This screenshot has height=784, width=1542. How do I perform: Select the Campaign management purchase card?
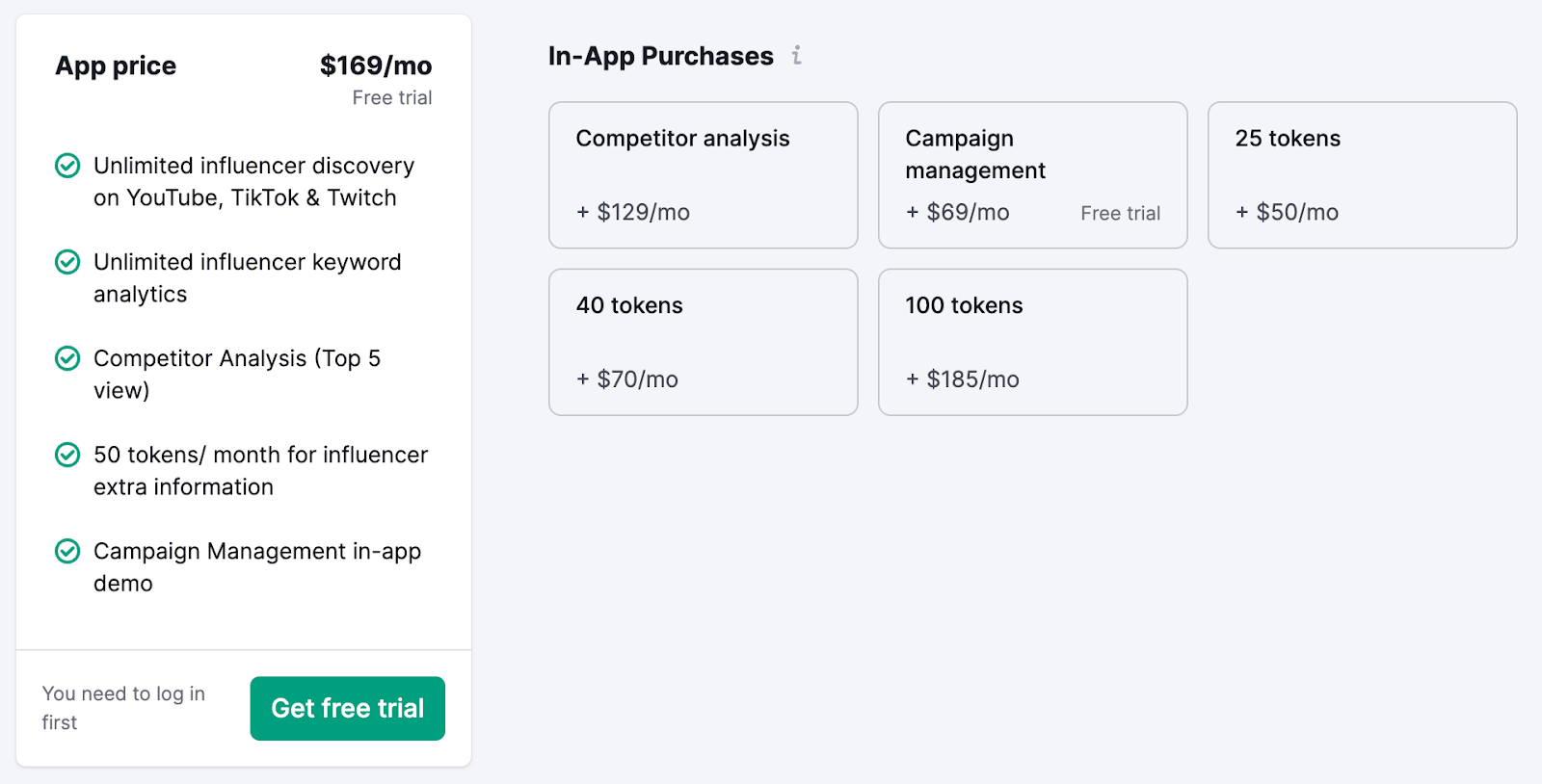click(x=1032, y=175)
